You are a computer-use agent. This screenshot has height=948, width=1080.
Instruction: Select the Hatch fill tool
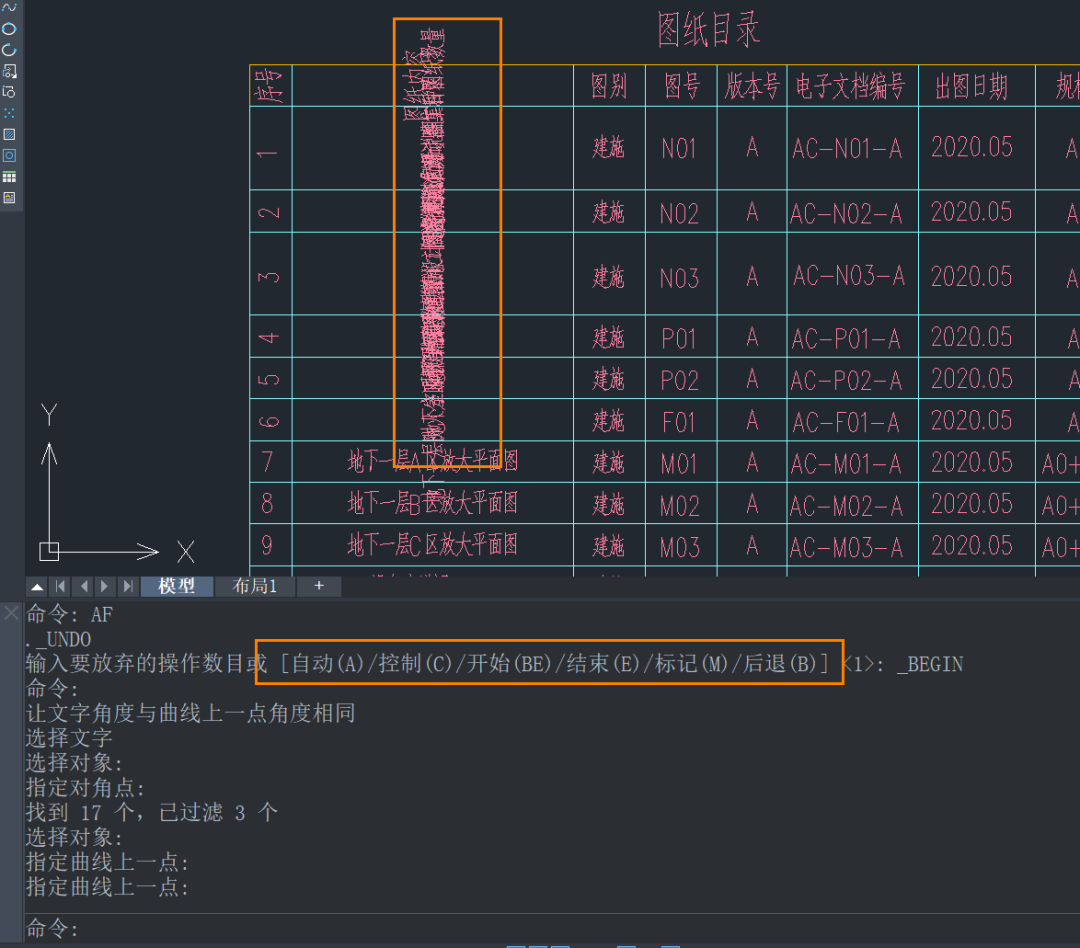(10, 134)
